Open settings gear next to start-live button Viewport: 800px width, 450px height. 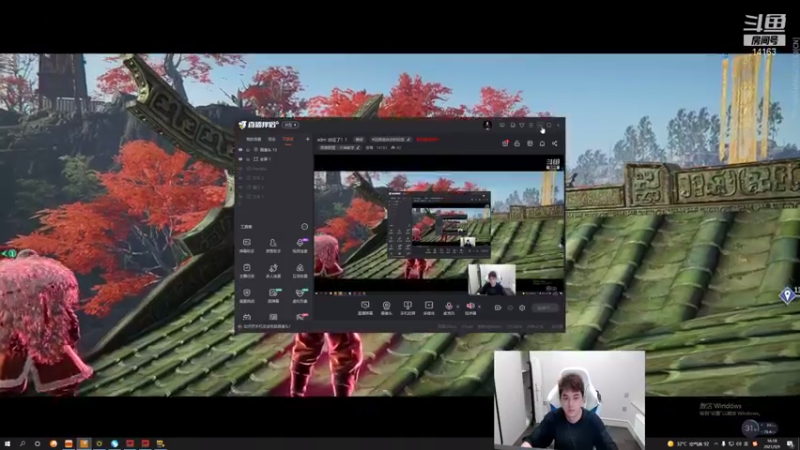522,308
